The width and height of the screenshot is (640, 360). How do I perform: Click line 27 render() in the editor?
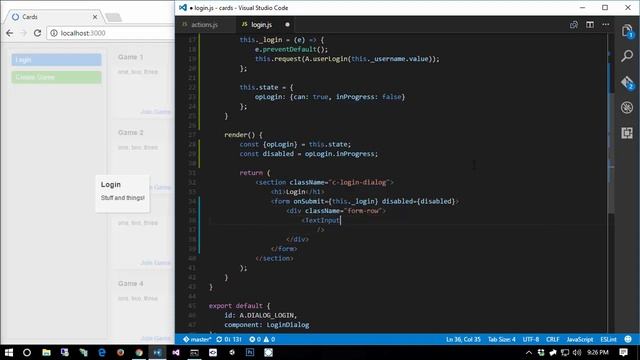pyautogui.click(x=243, y=135)
